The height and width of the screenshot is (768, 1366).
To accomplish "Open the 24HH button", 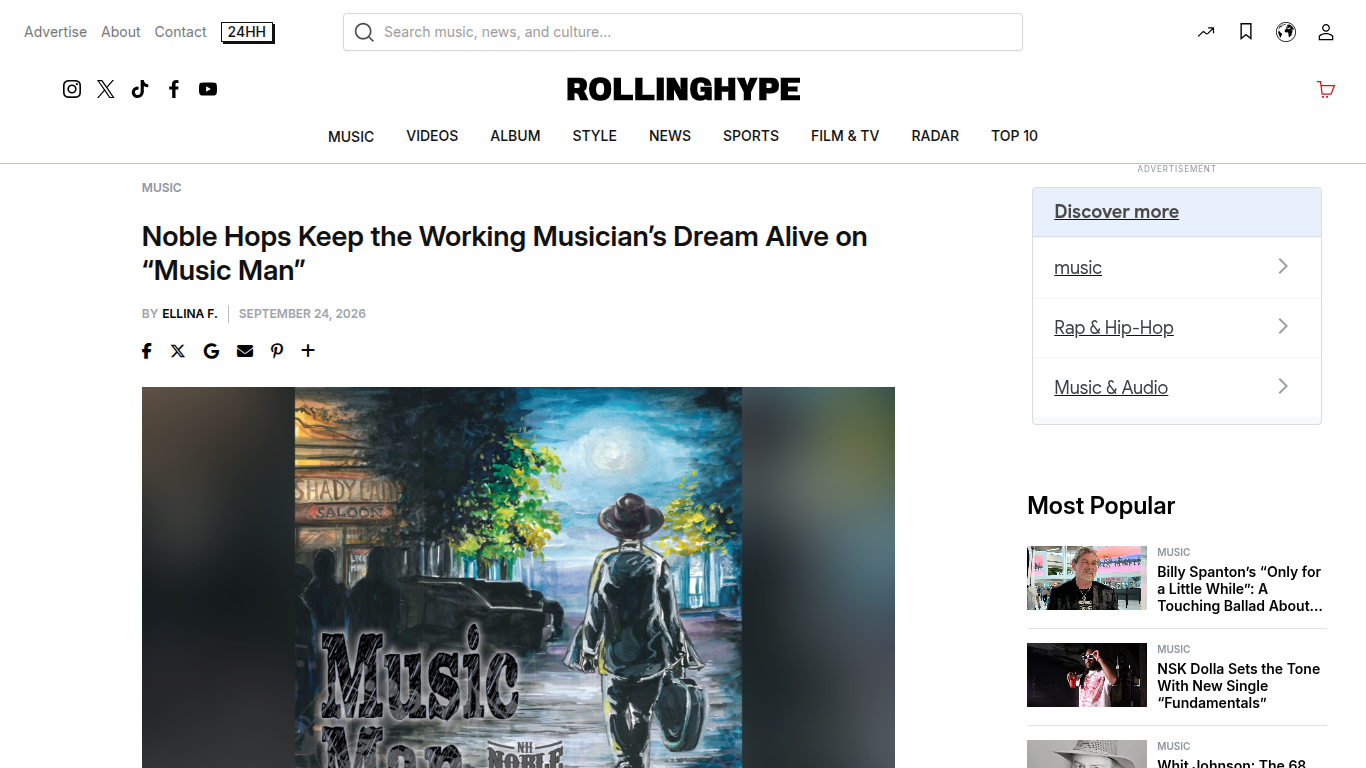I will click(248, 32).
